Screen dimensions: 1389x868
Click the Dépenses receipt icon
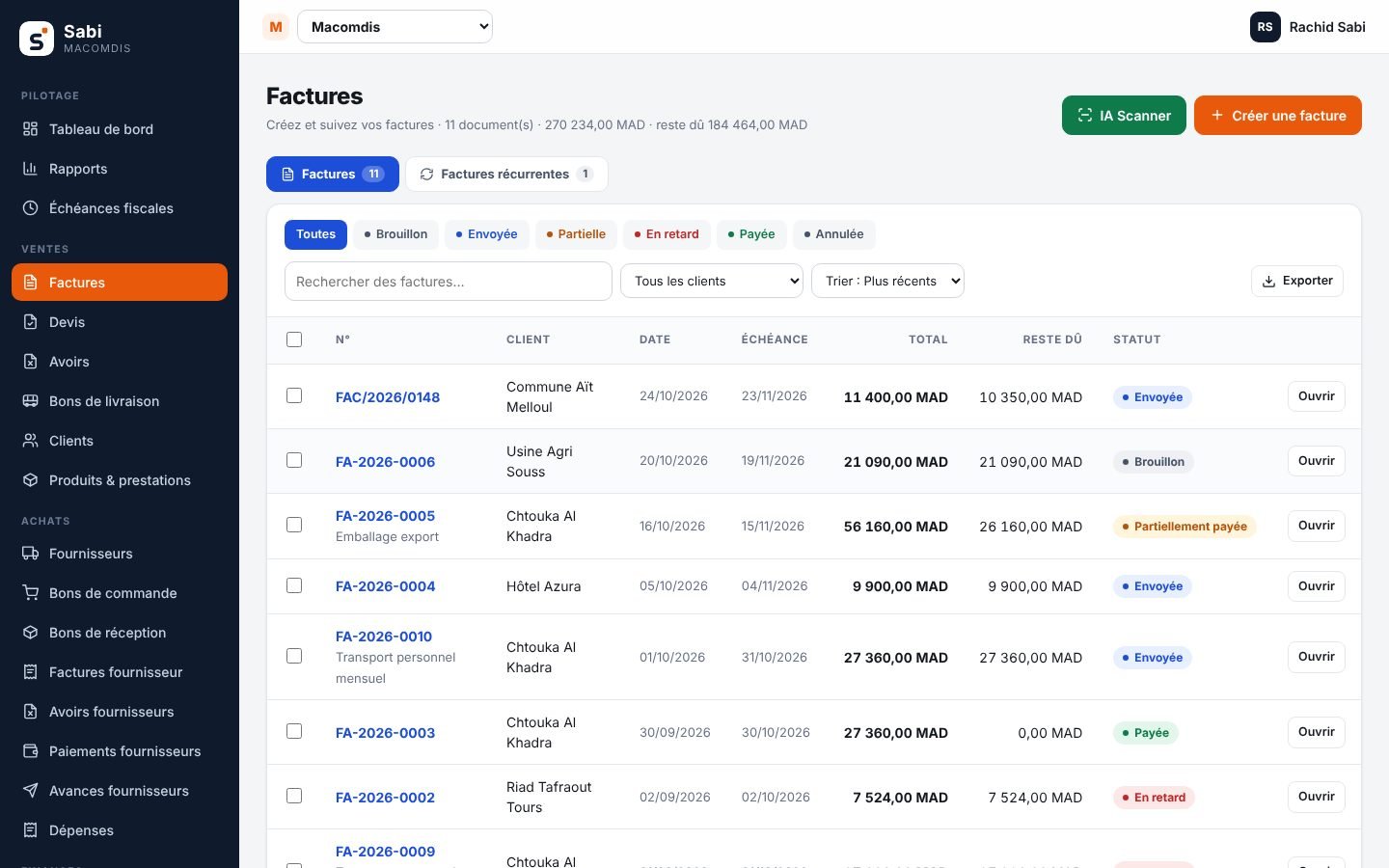coord(30,830)
